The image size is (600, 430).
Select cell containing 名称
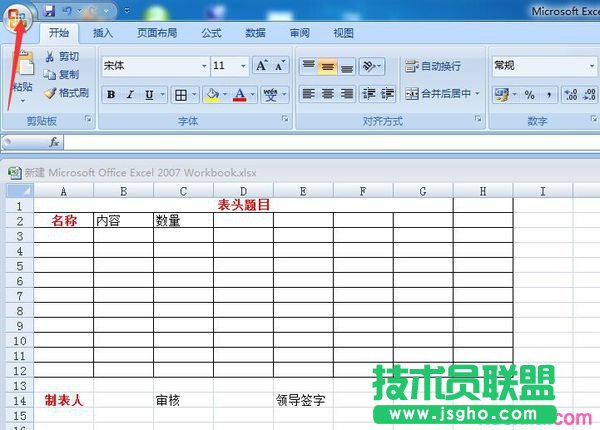tap(64, 220)
